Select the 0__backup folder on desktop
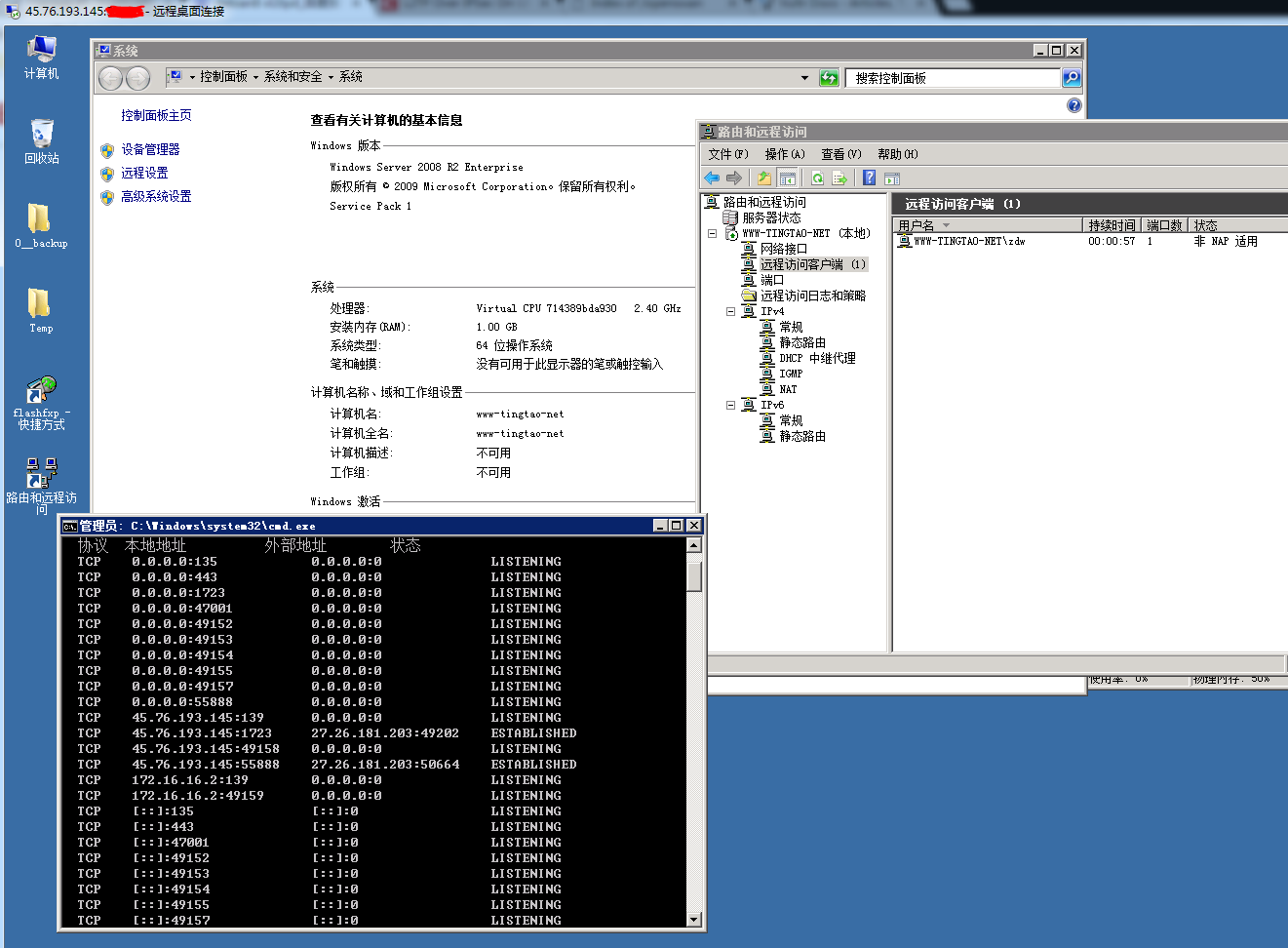 coord(41,226)
